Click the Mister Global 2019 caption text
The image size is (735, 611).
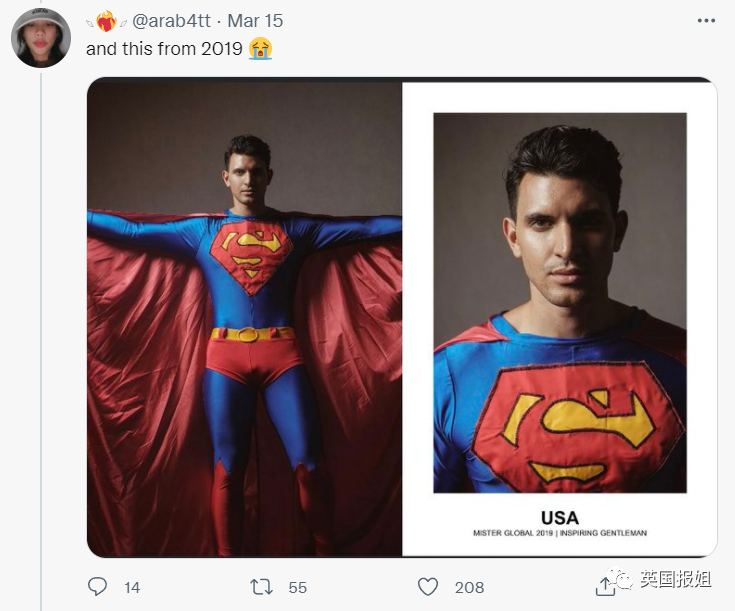coord(560,533)
